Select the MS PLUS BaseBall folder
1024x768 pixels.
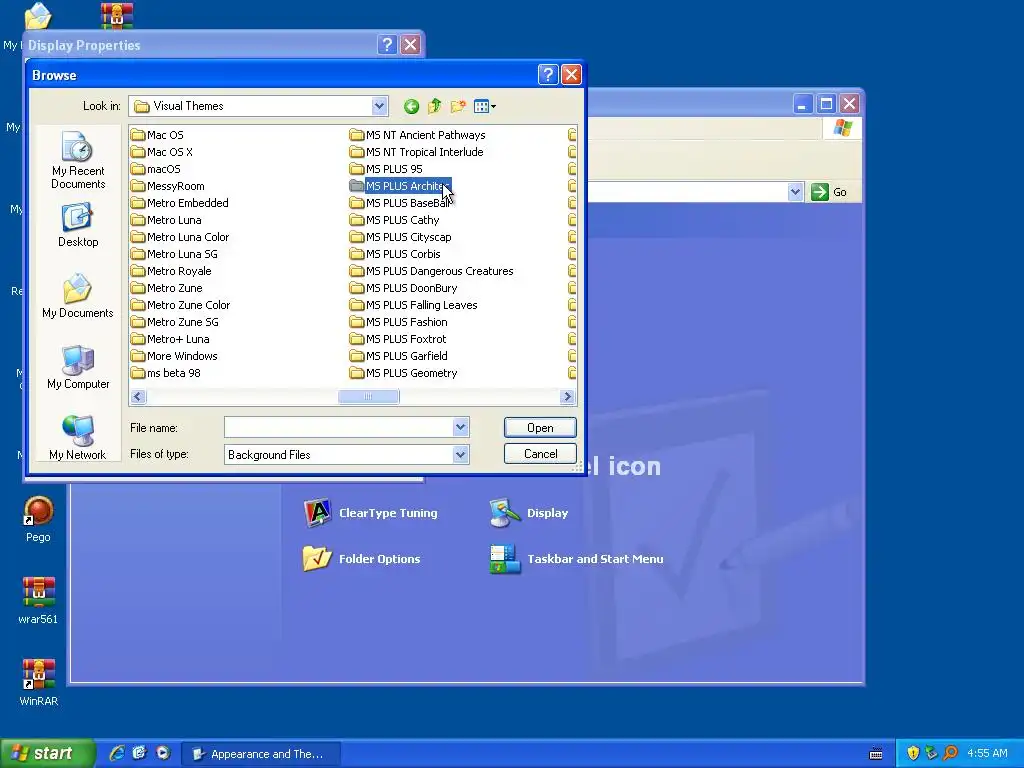point(400,203)
